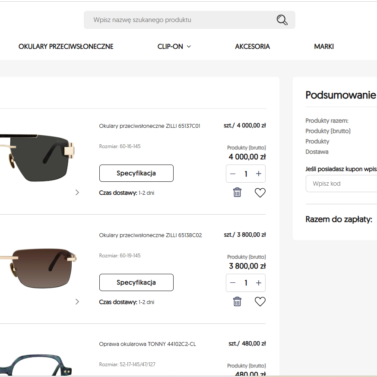Viewport: 377px width, 377px height.
Task: Remove ZILLI 65137C01 with trash icon
Action: (237, 192)
